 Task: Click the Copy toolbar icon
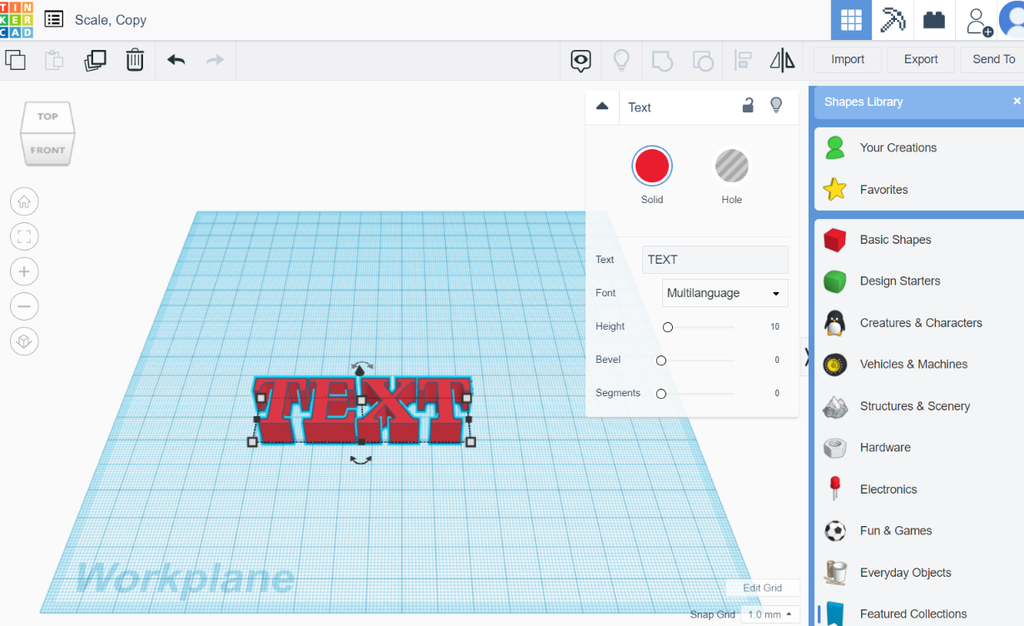15,60
